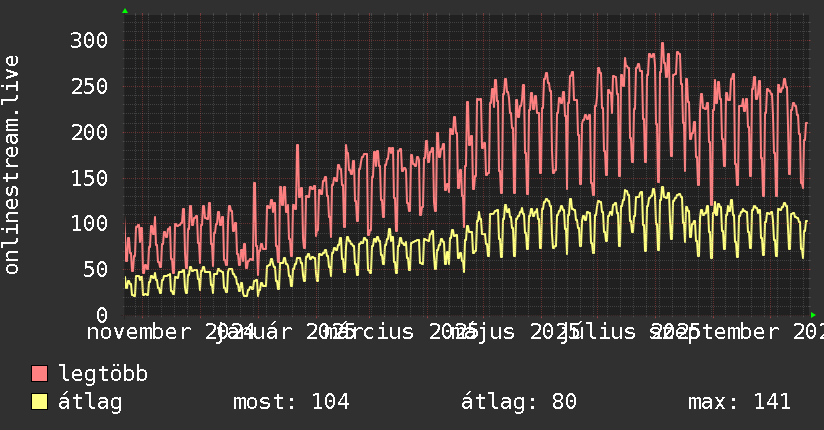Click the green arrow atop the y-axis
The image size is (824, 430).
tap(125, 11)
